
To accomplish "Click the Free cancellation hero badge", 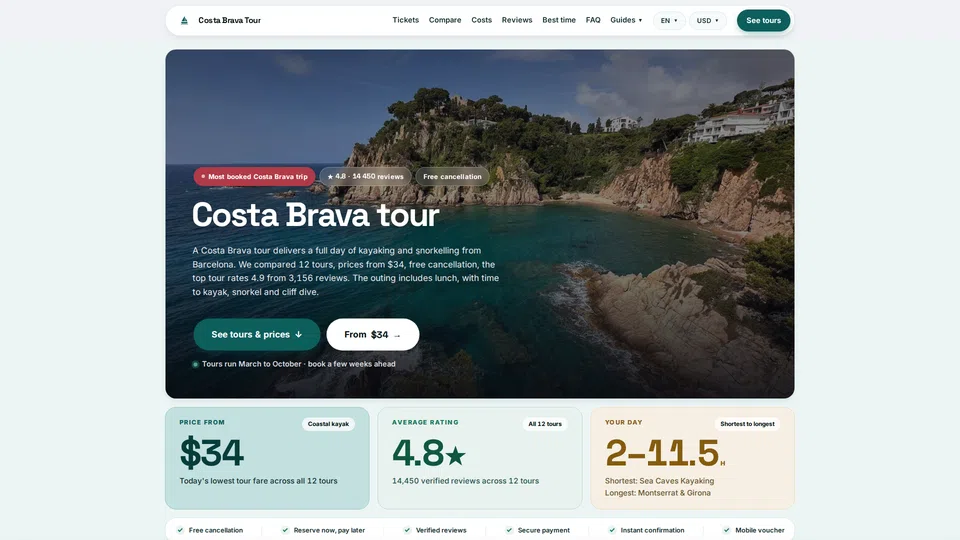I will tap(452, 176).
